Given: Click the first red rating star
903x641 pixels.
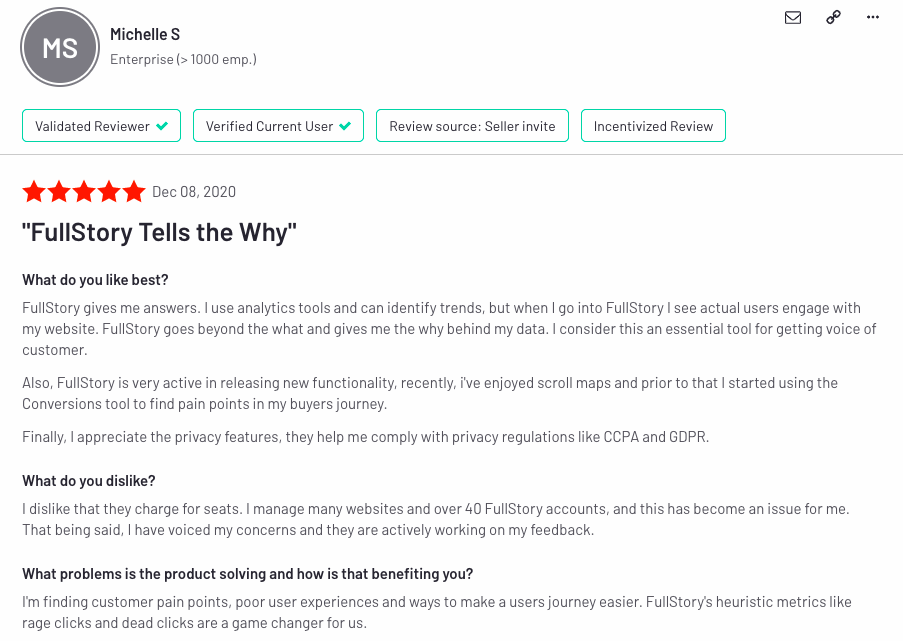Looking at the screenshot, I should pyautogui.click(x=34, y=191).
